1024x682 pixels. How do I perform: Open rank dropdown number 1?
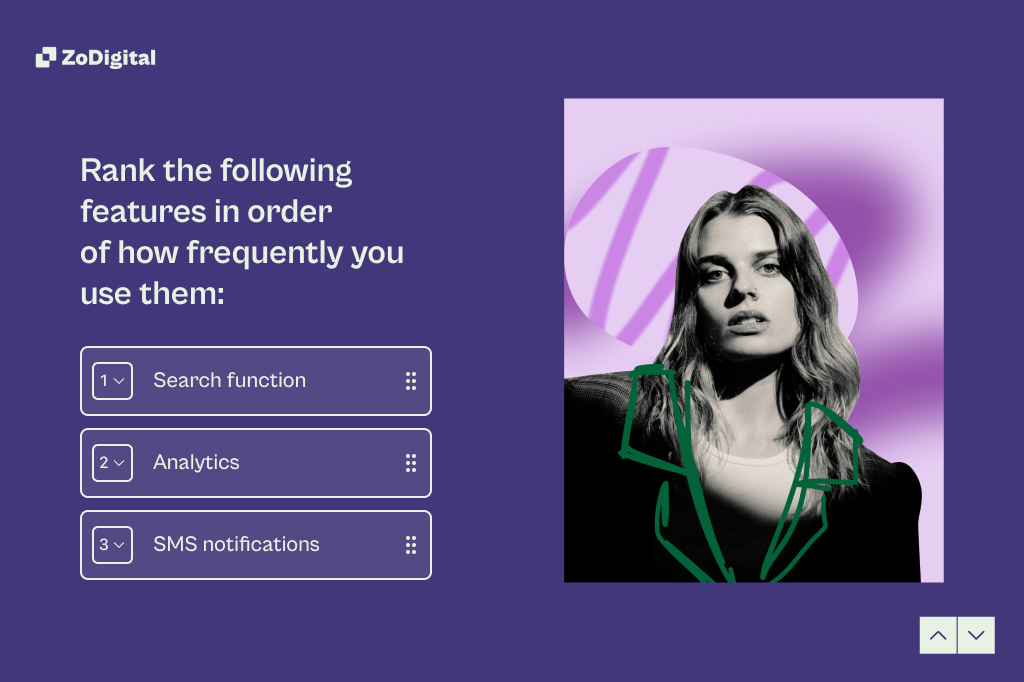click(x=112, y=381)
